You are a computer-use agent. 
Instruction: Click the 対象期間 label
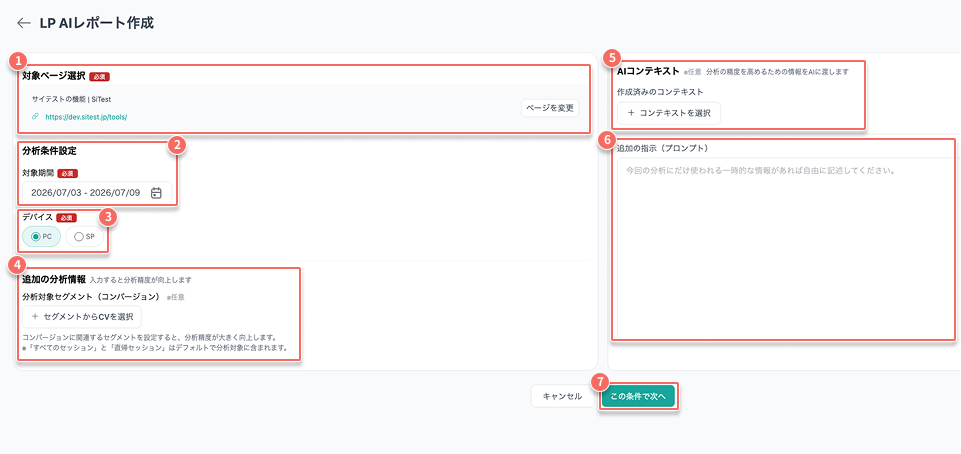point(37,173)
